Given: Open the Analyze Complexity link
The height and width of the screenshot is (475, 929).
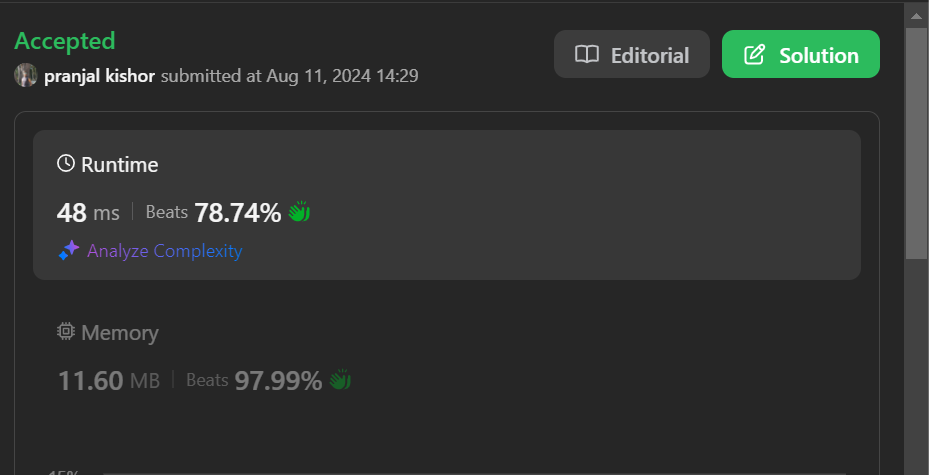Looking at the screenshot, I should click(x=164, y=251).
